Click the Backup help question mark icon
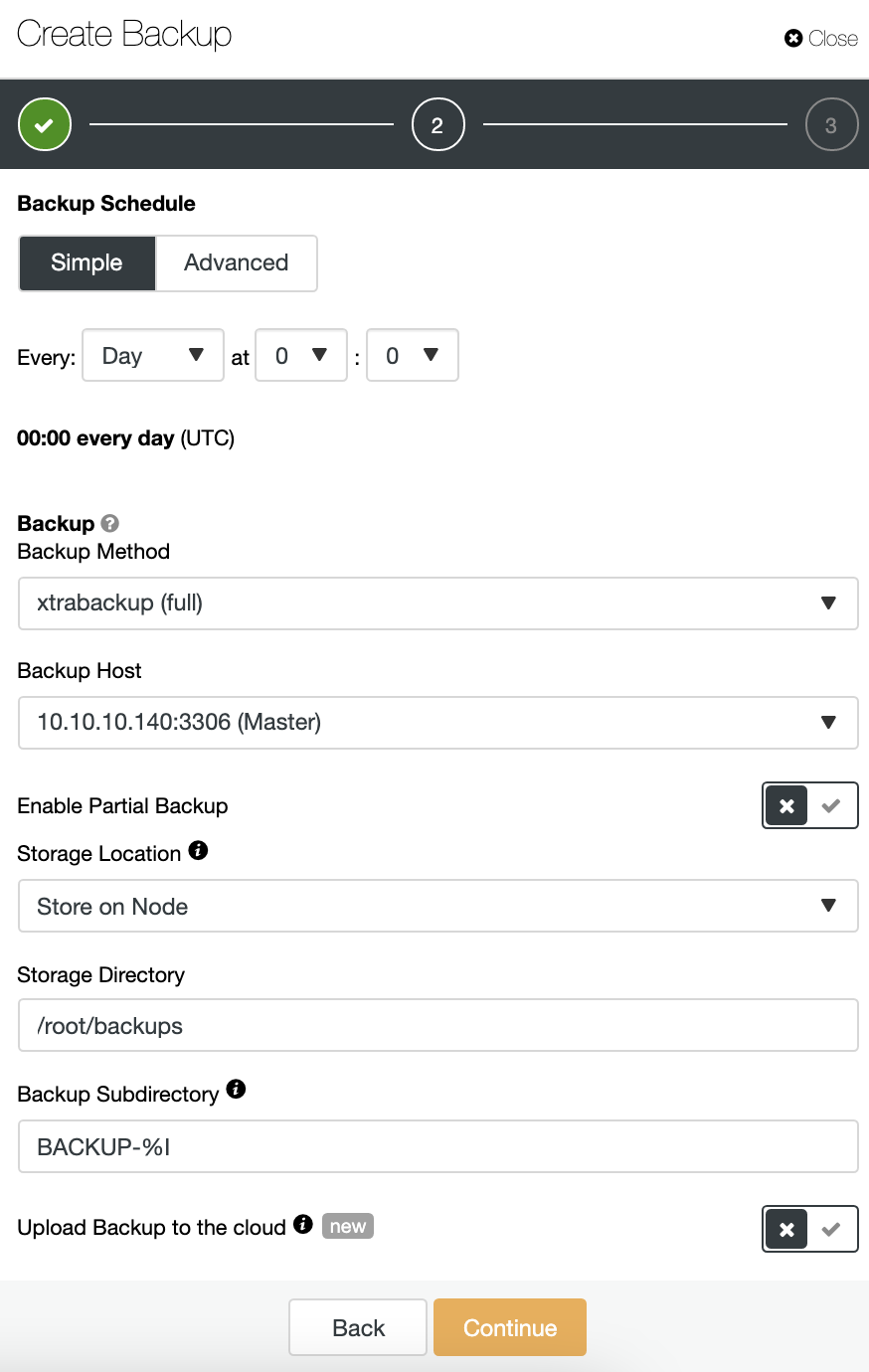This screenshot has height=1372, width=869. [110, 523]
